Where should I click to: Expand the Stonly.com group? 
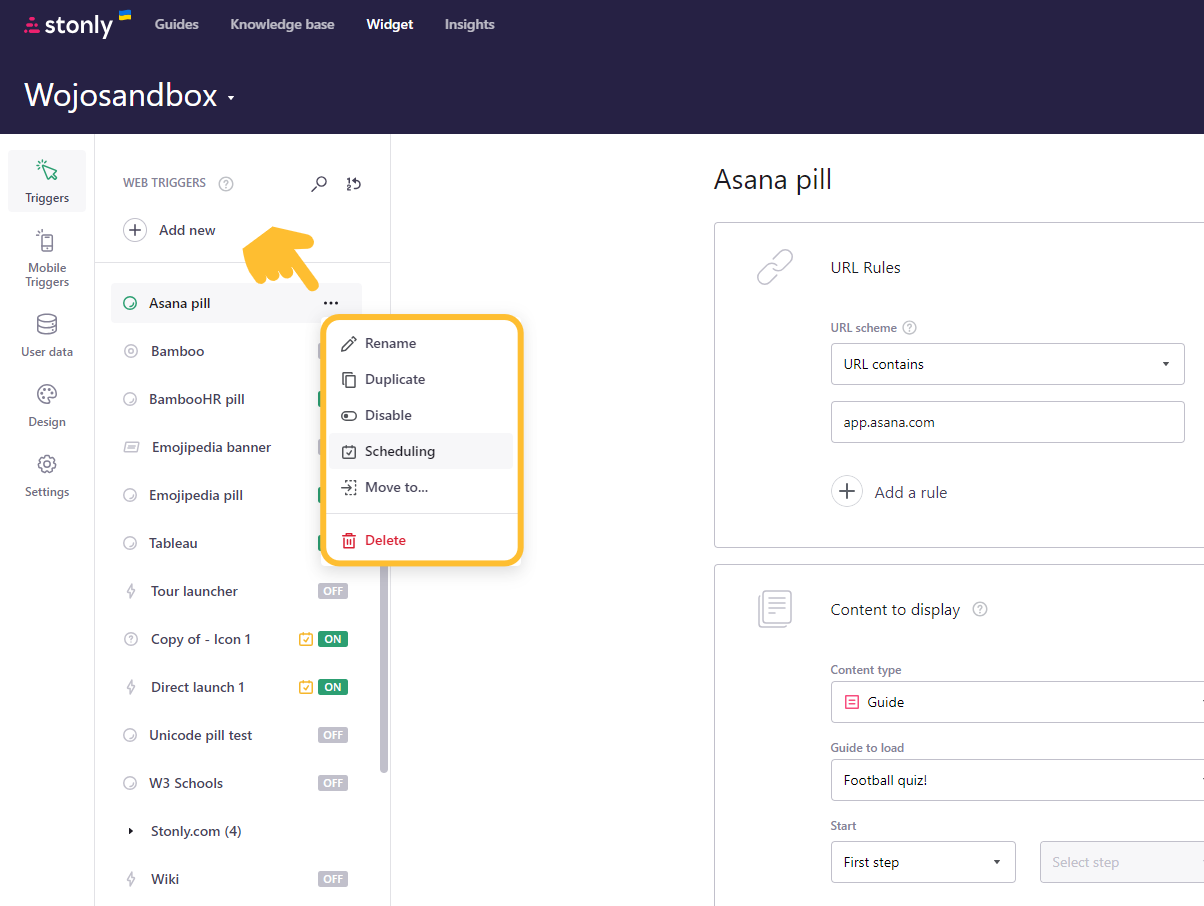tap(129, 831)
